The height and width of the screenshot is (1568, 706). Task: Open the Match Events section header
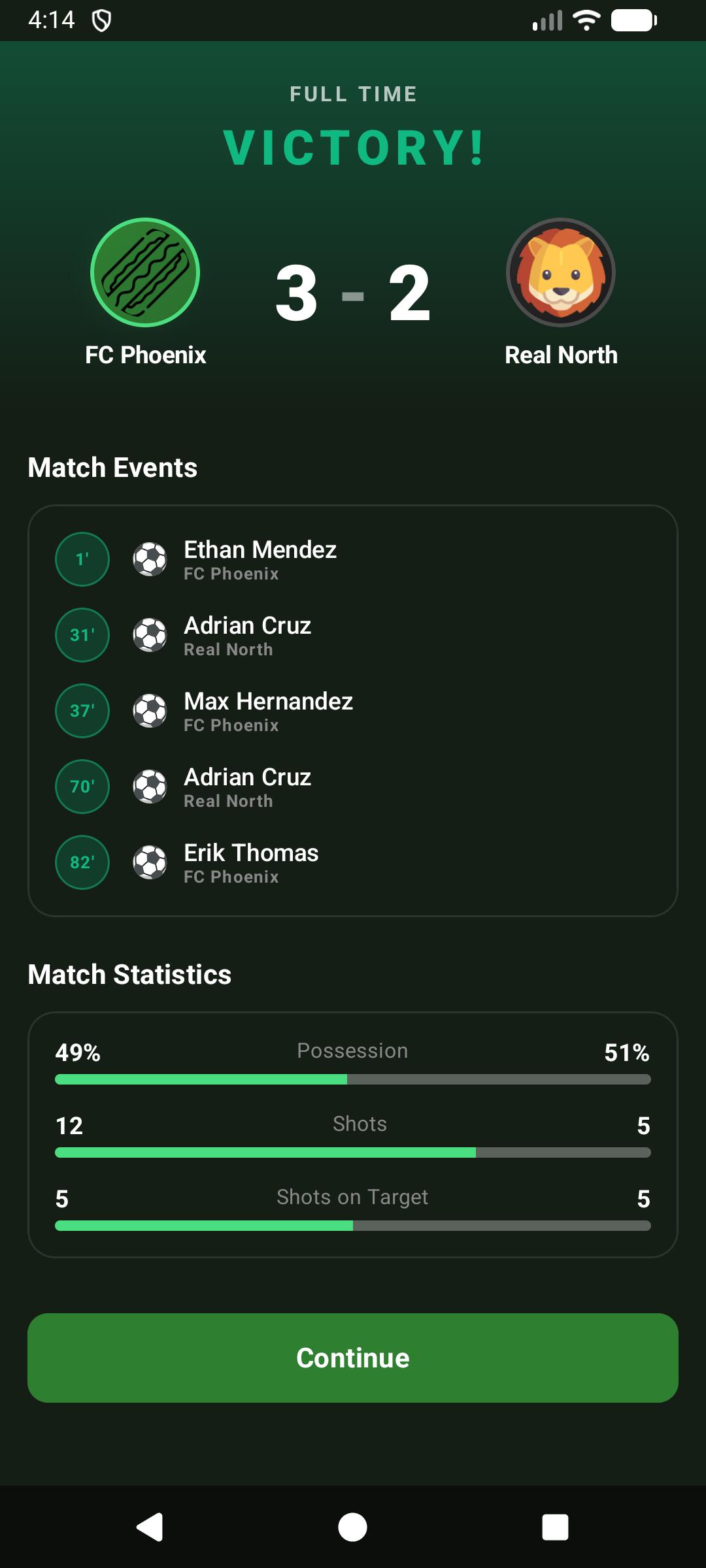click(112, 466)
